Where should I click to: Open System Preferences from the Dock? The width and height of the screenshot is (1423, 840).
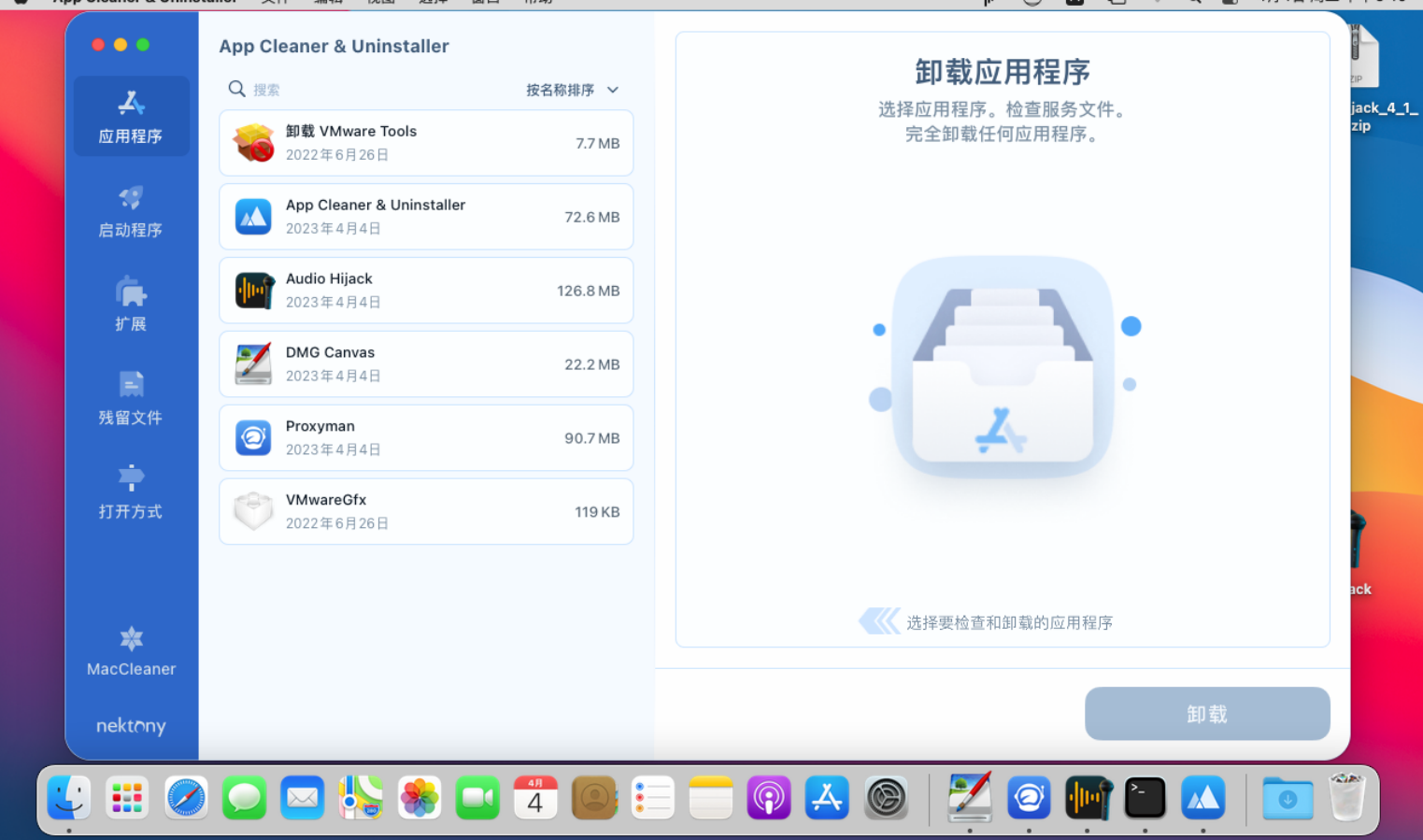pyautogui.click(x=886, y=798)
